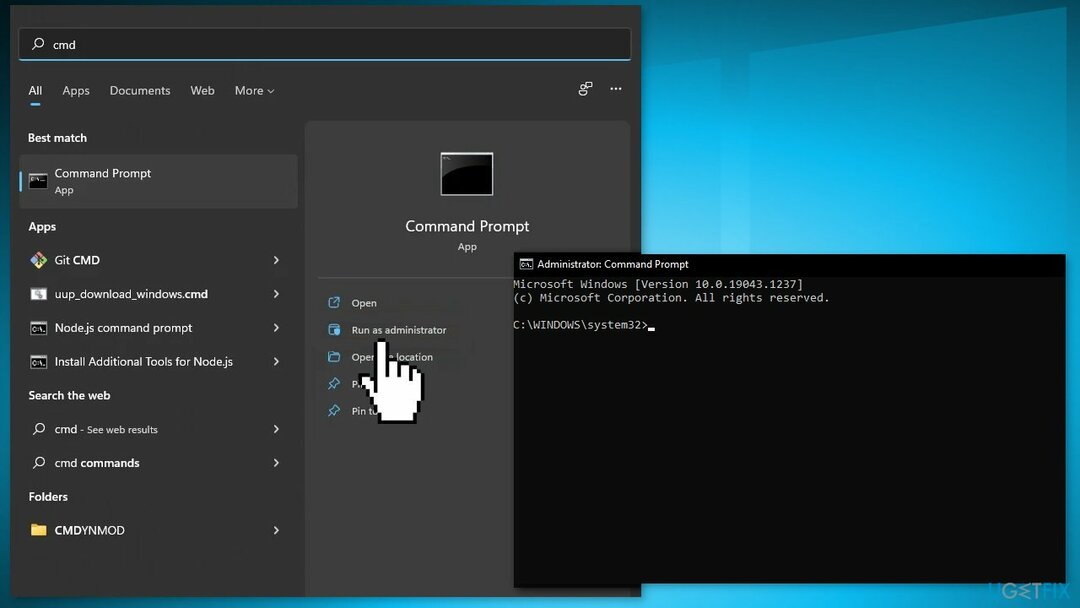Expand the More filter dropdown

(254, 91)
